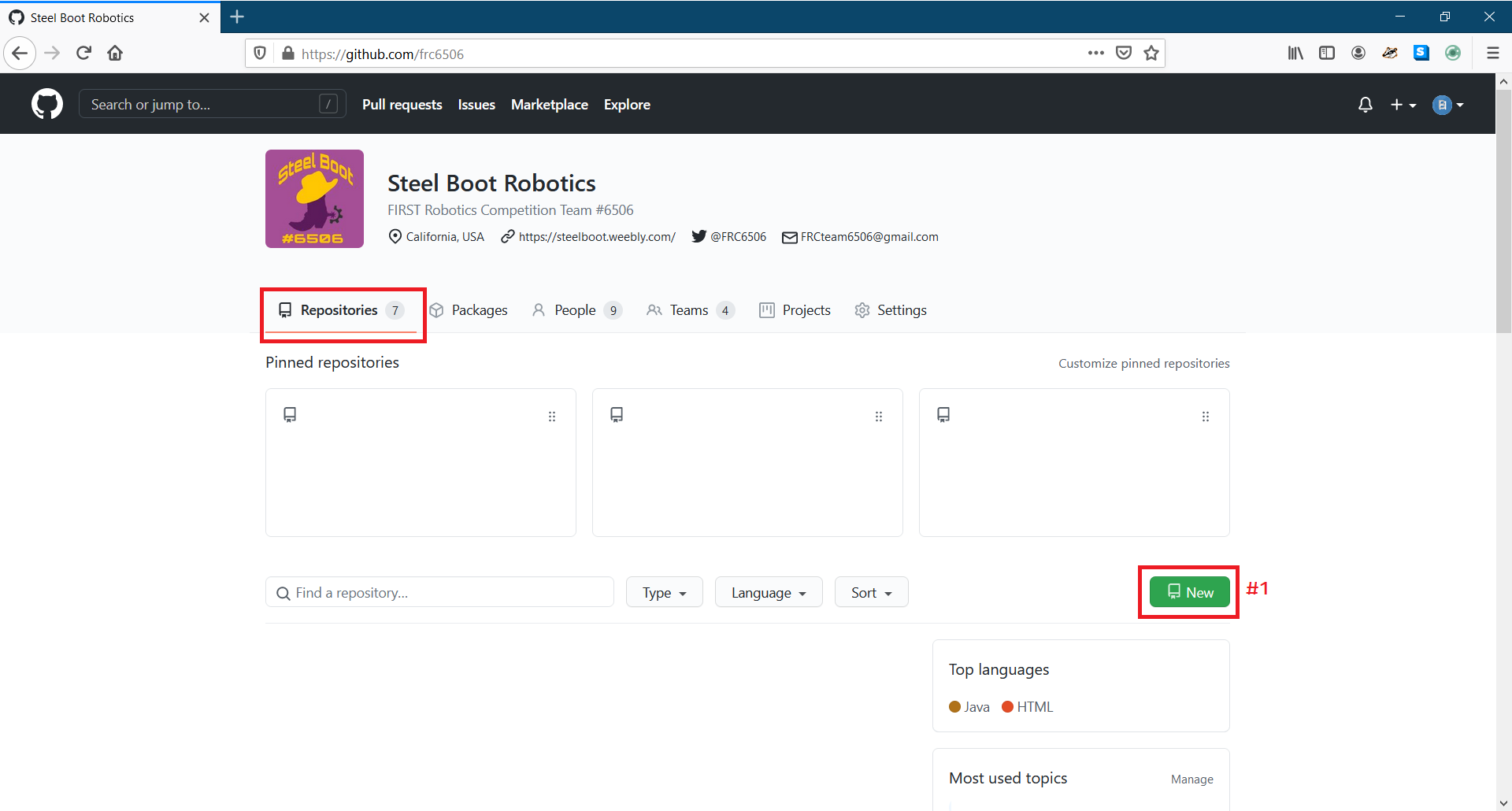Click the Steel Boot Robotics heading
This screenshot has height=811, width=1512.
[x=491, y=183]
